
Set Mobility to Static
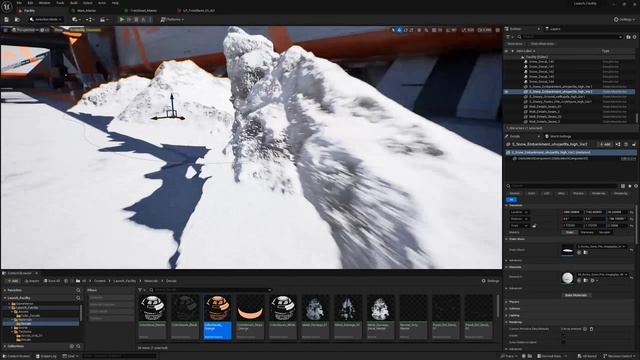pyautogui.click(x=569, y=232)
